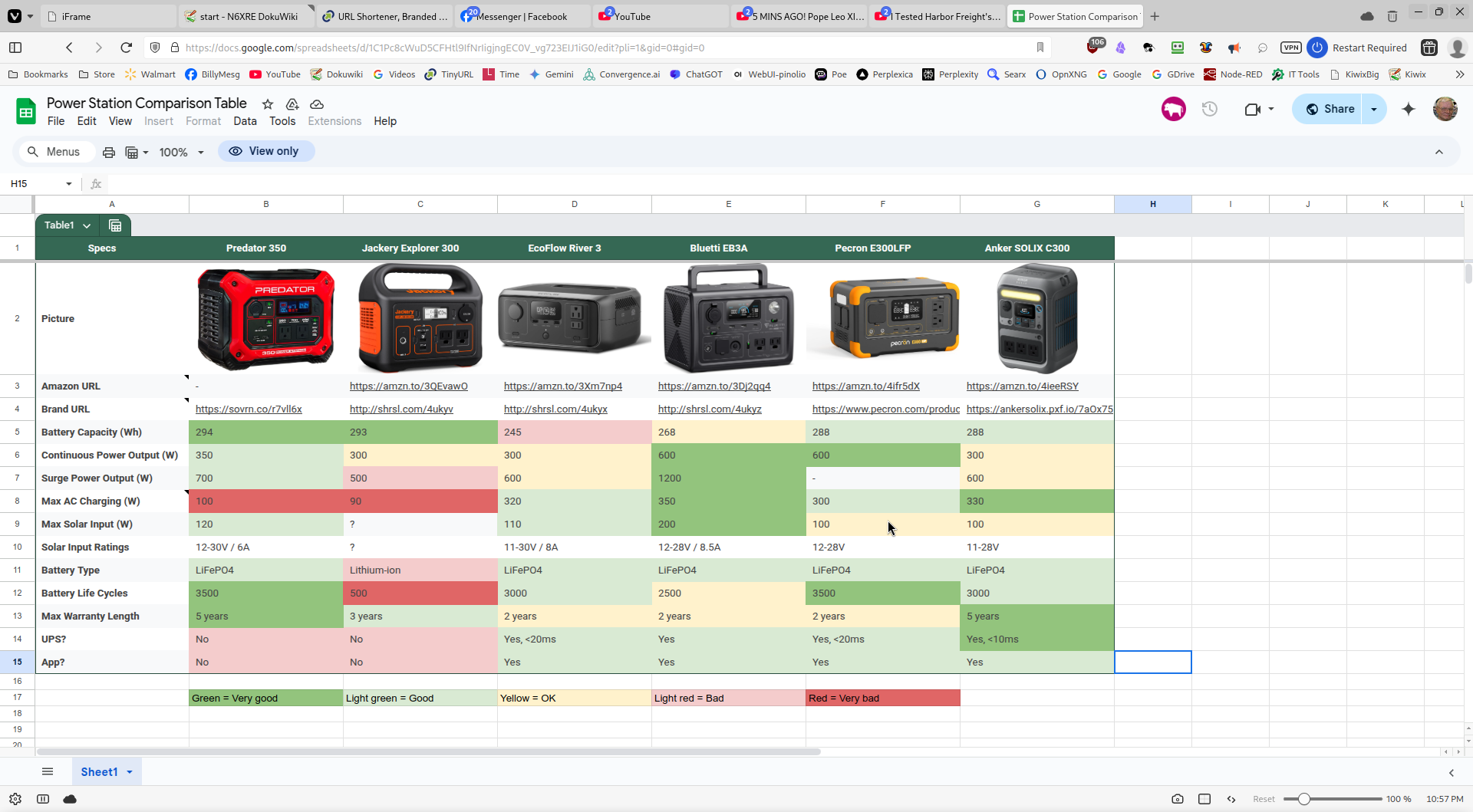Star the Power Station Comparison Table document
Image resolution: width=1473 pixels, height=812 pixels.
pyautogui.click(x=268, y=104)
